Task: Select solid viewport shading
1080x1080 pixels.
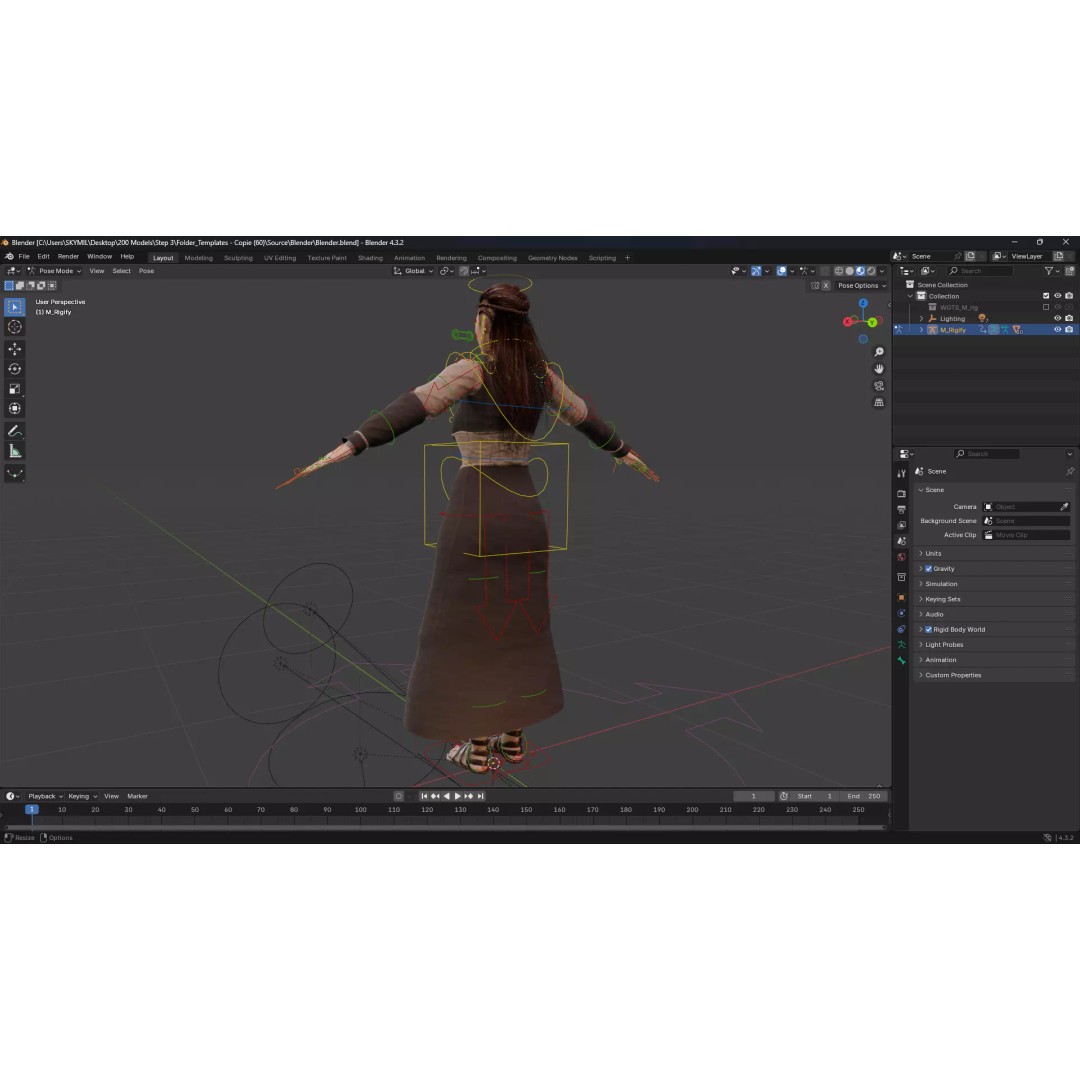Action: (849, 271)
